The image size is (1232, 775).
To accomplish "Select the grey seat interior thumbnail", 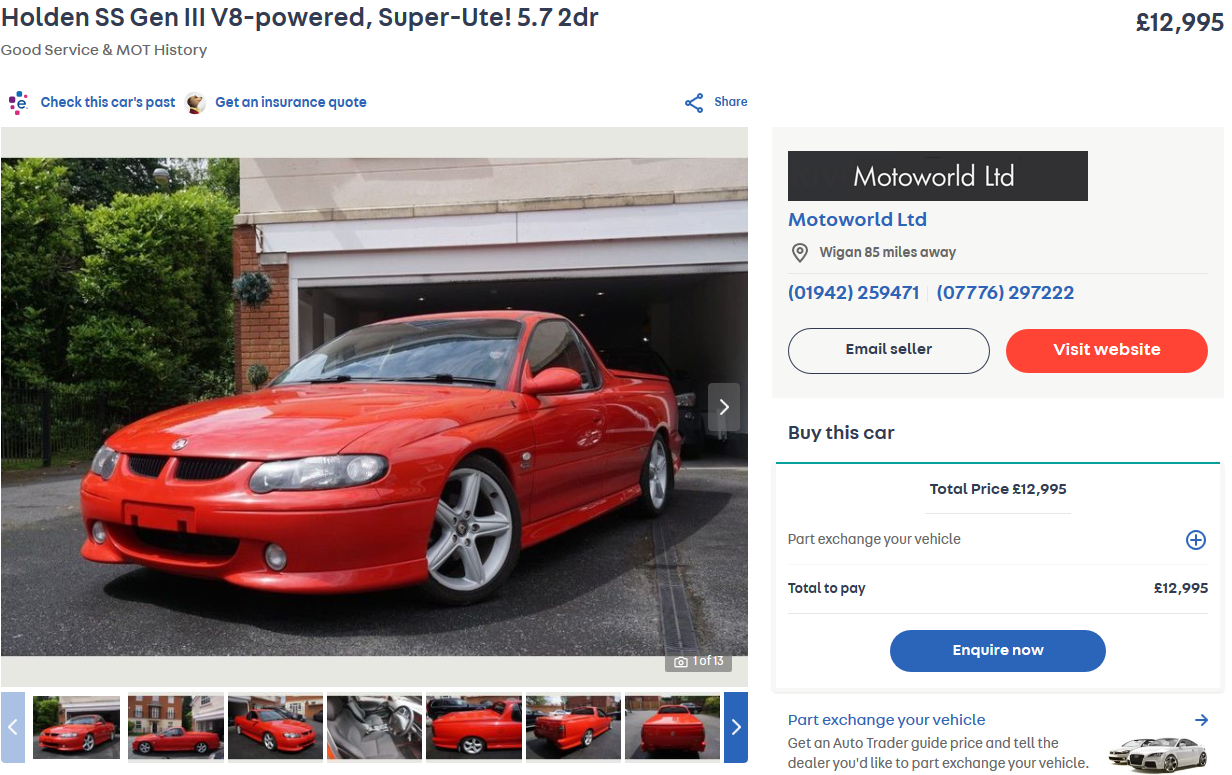I will [374, 727].
